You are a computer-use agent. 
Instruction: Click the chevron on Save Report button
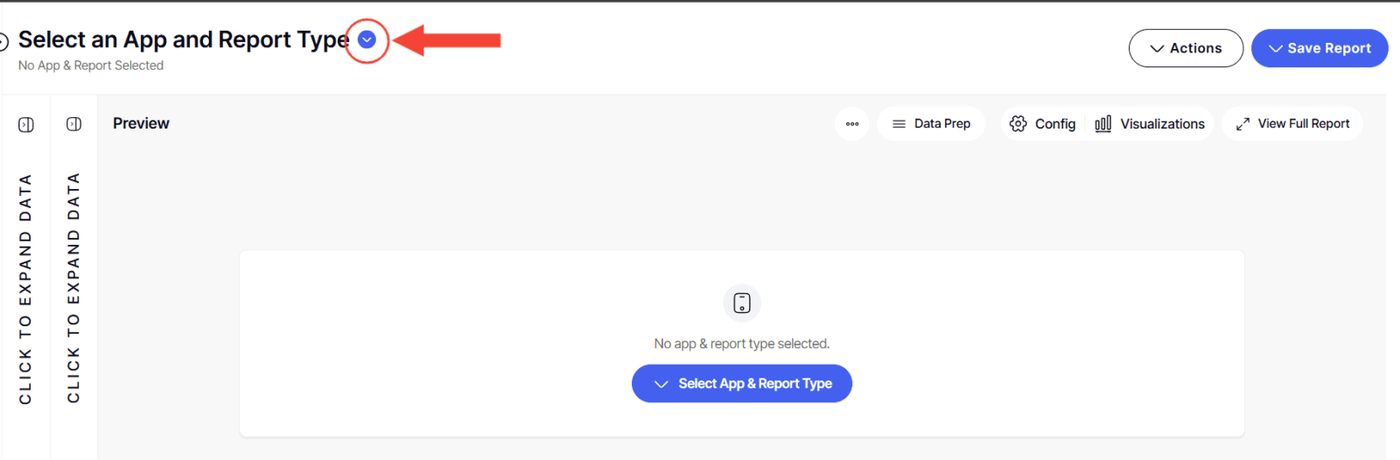pyautogui.click(x=1275, y=48)
